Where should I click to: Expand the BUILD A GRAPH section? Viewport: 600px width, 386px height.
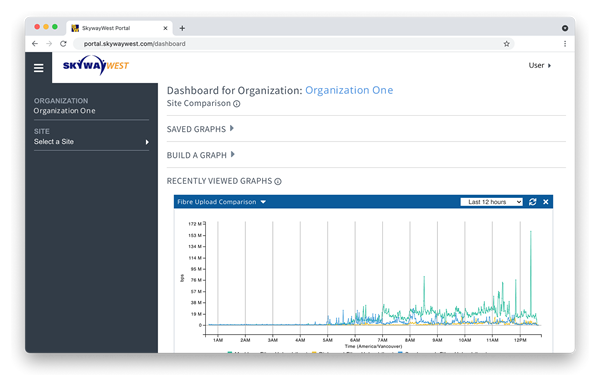point(201,155)
